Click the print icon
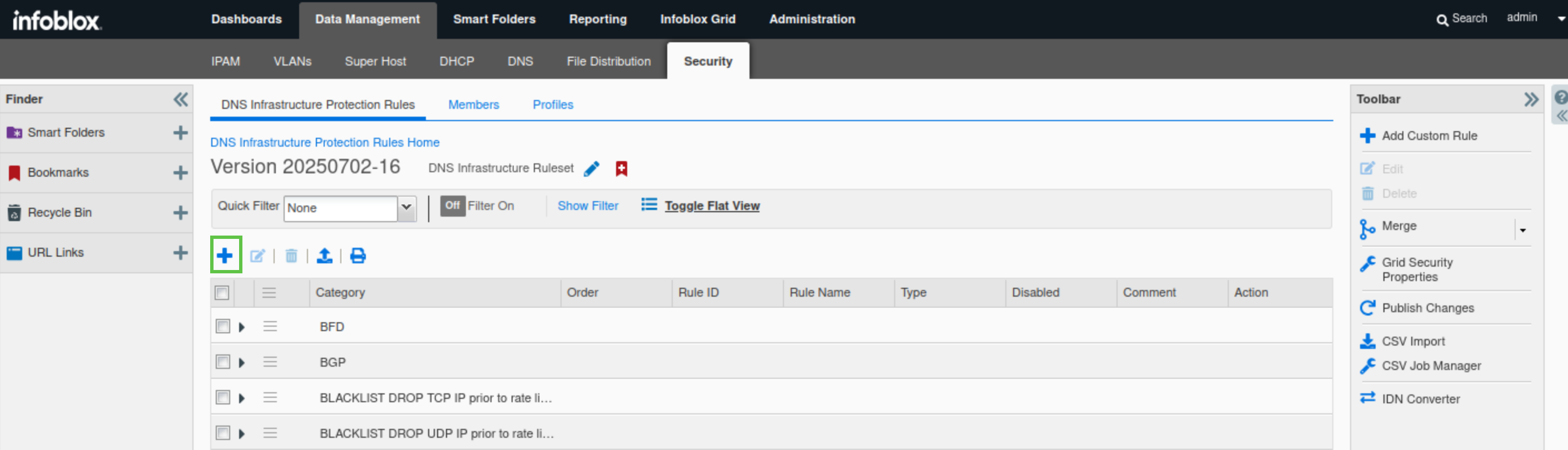Image resolution: width=1568 pixels, height=450 pixels. [x=358, y=256]
